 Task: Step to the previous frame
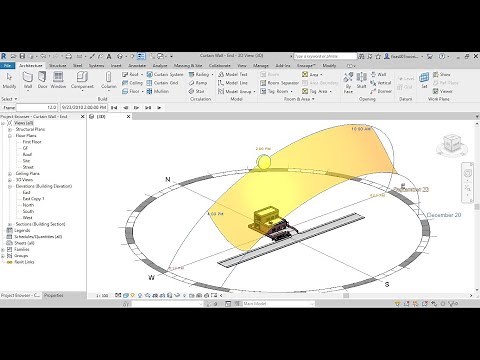(125, 108)
